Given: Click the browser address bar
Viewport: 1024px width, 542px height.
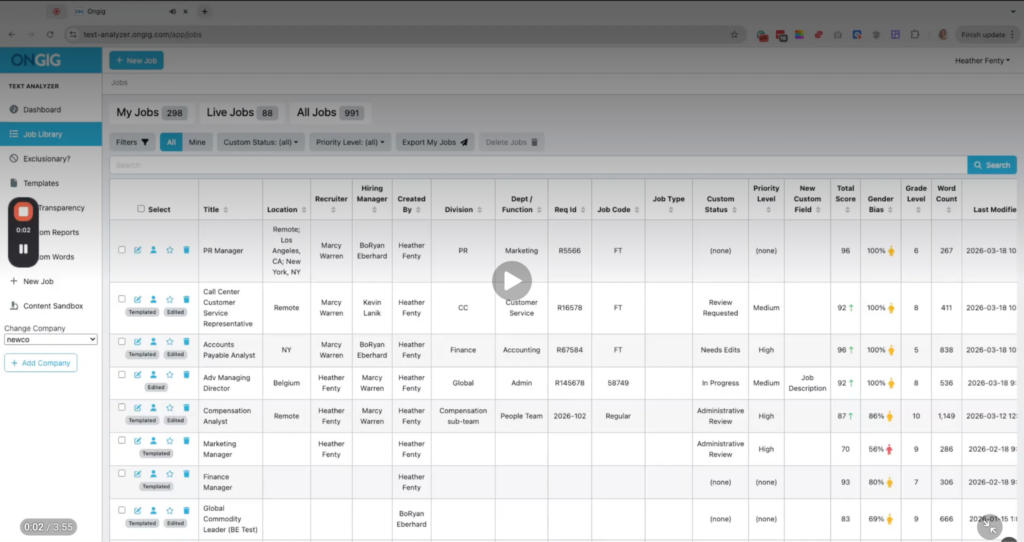Looking at the screenshot, I should click(405, 35).
